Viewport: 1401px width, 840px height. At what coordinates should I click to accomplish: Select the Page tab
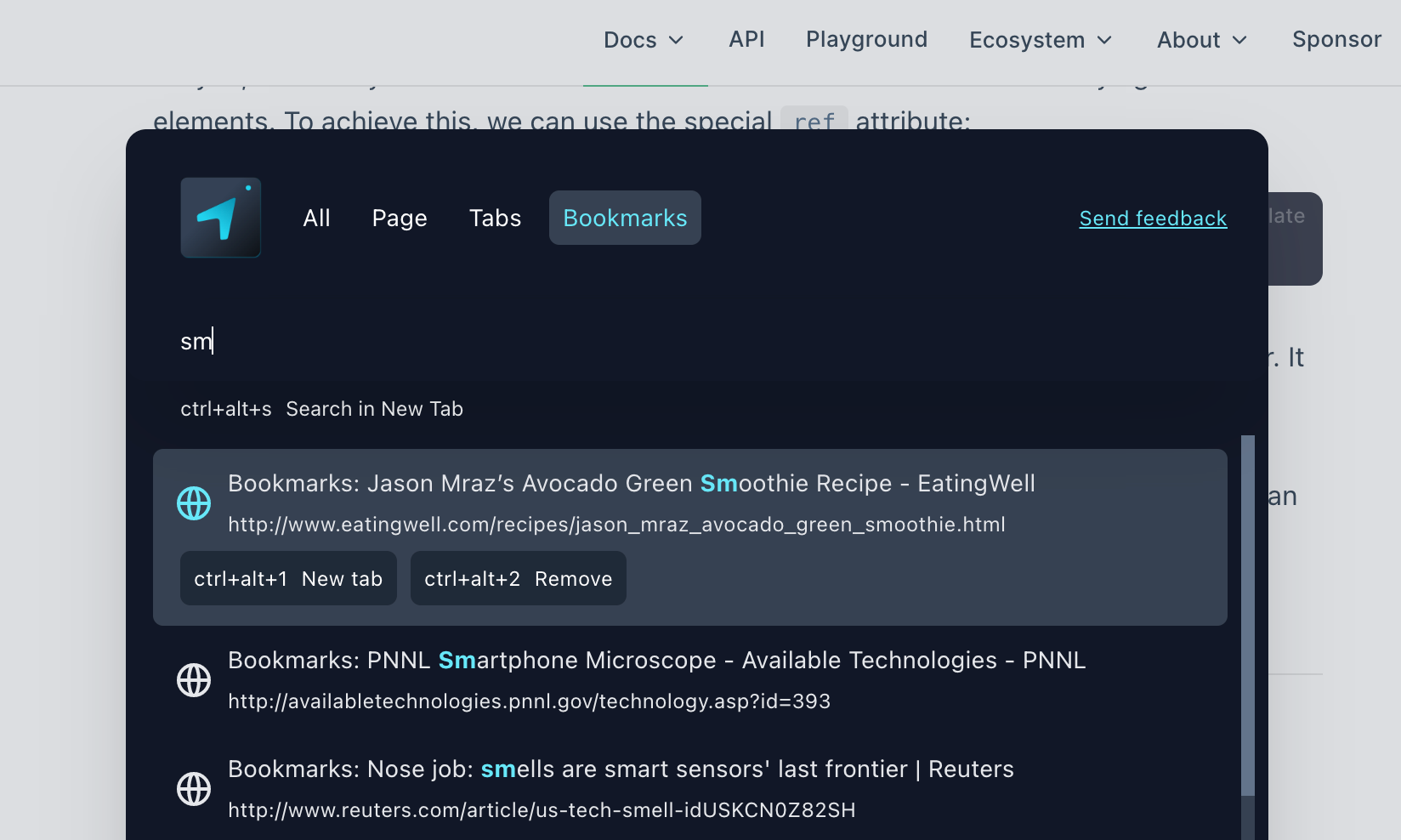400,219
